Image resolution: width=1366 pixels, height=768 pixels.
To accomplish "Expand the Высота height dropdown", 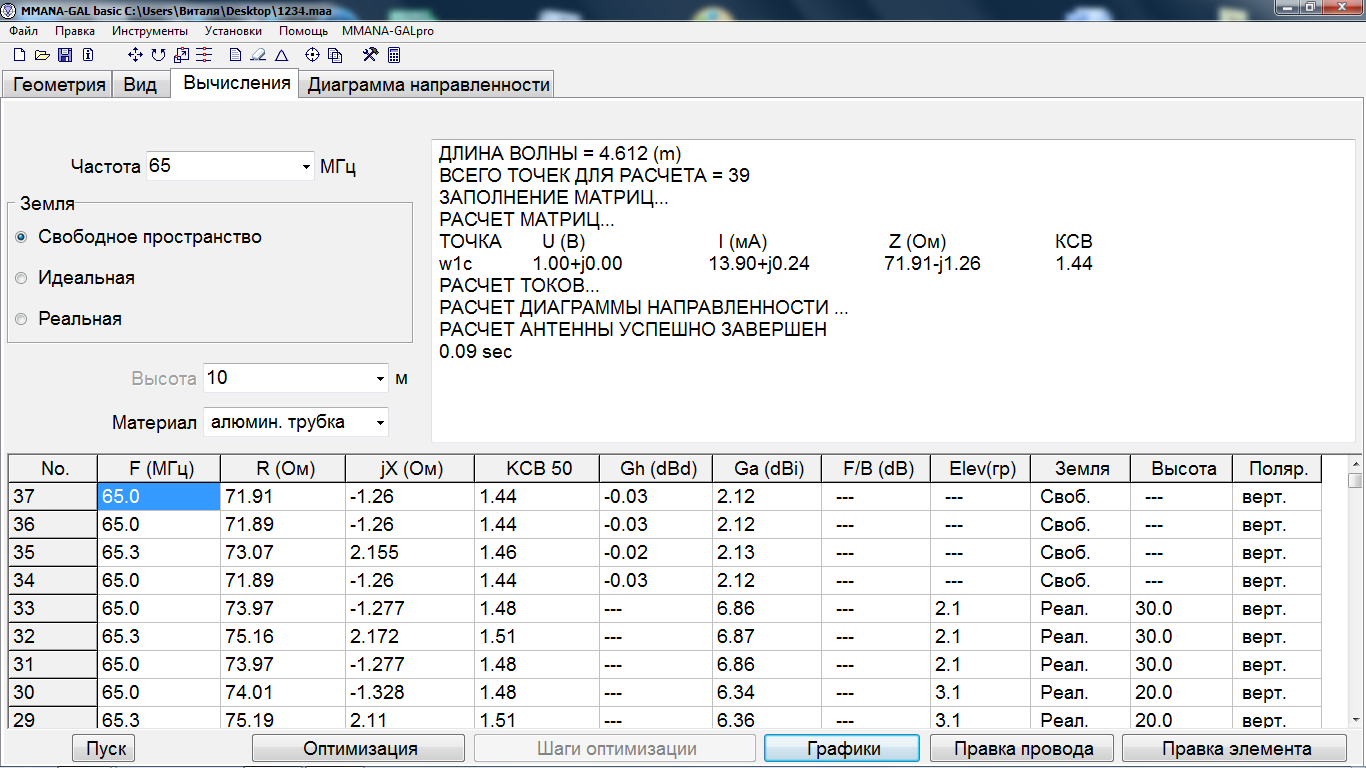I will pos(380,379).
